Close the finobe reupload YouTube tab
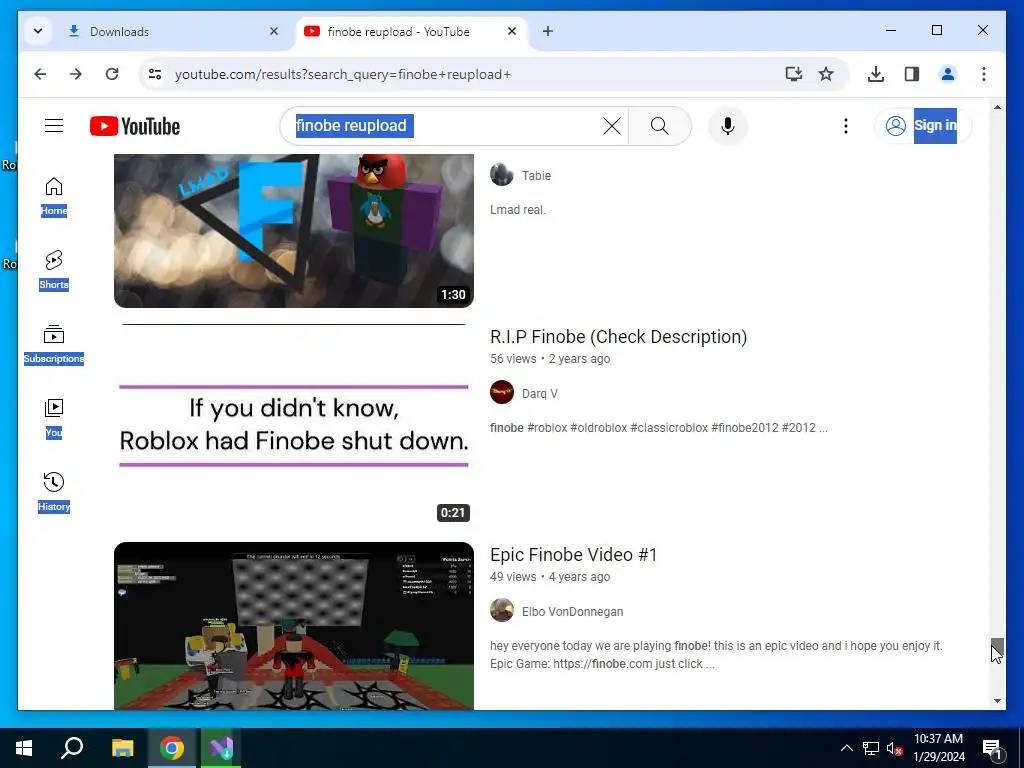Viewport: 1024px width, 768px height. (512, 31)
